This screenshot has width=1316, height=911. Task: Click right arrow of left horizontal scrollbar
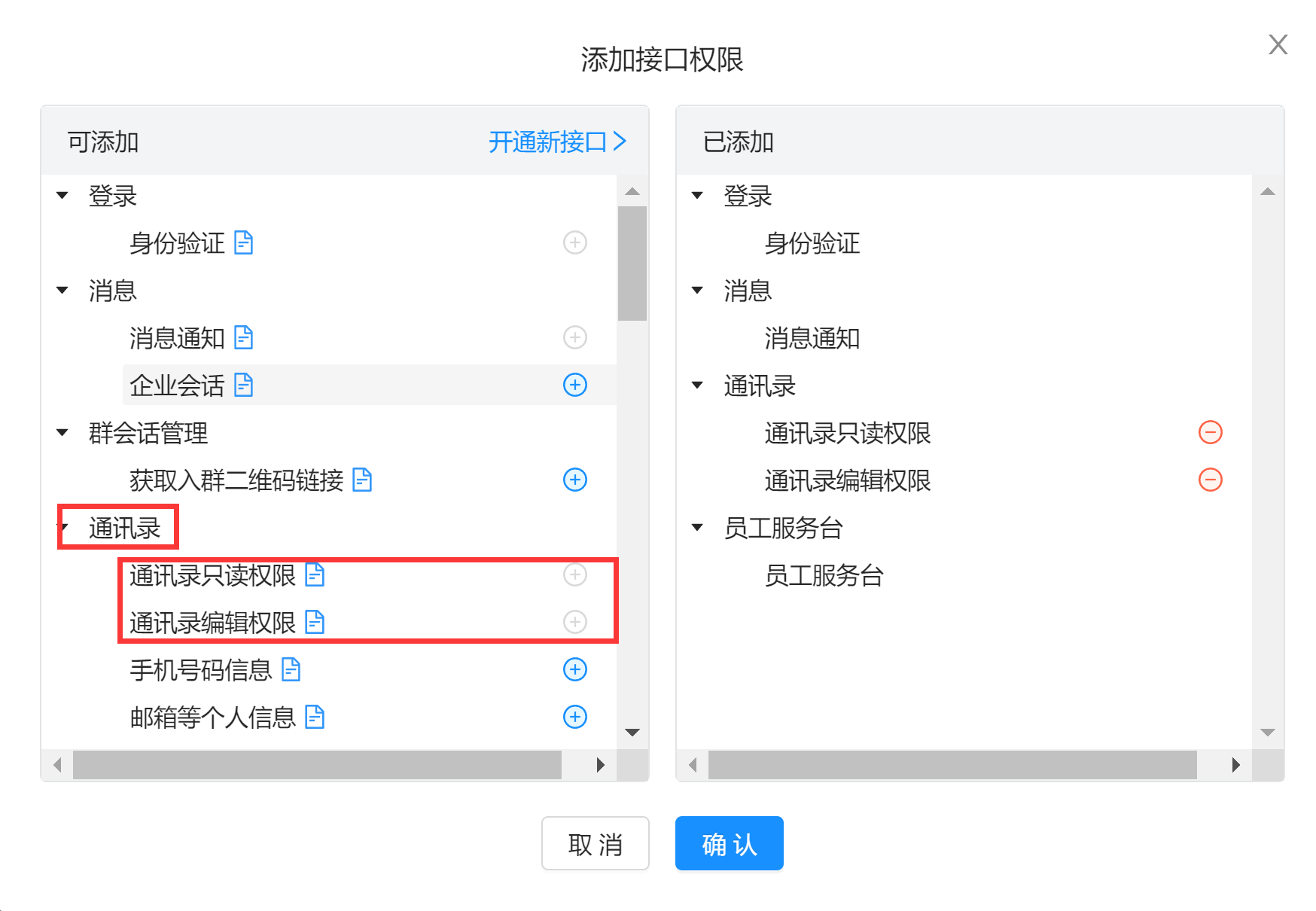600,765
